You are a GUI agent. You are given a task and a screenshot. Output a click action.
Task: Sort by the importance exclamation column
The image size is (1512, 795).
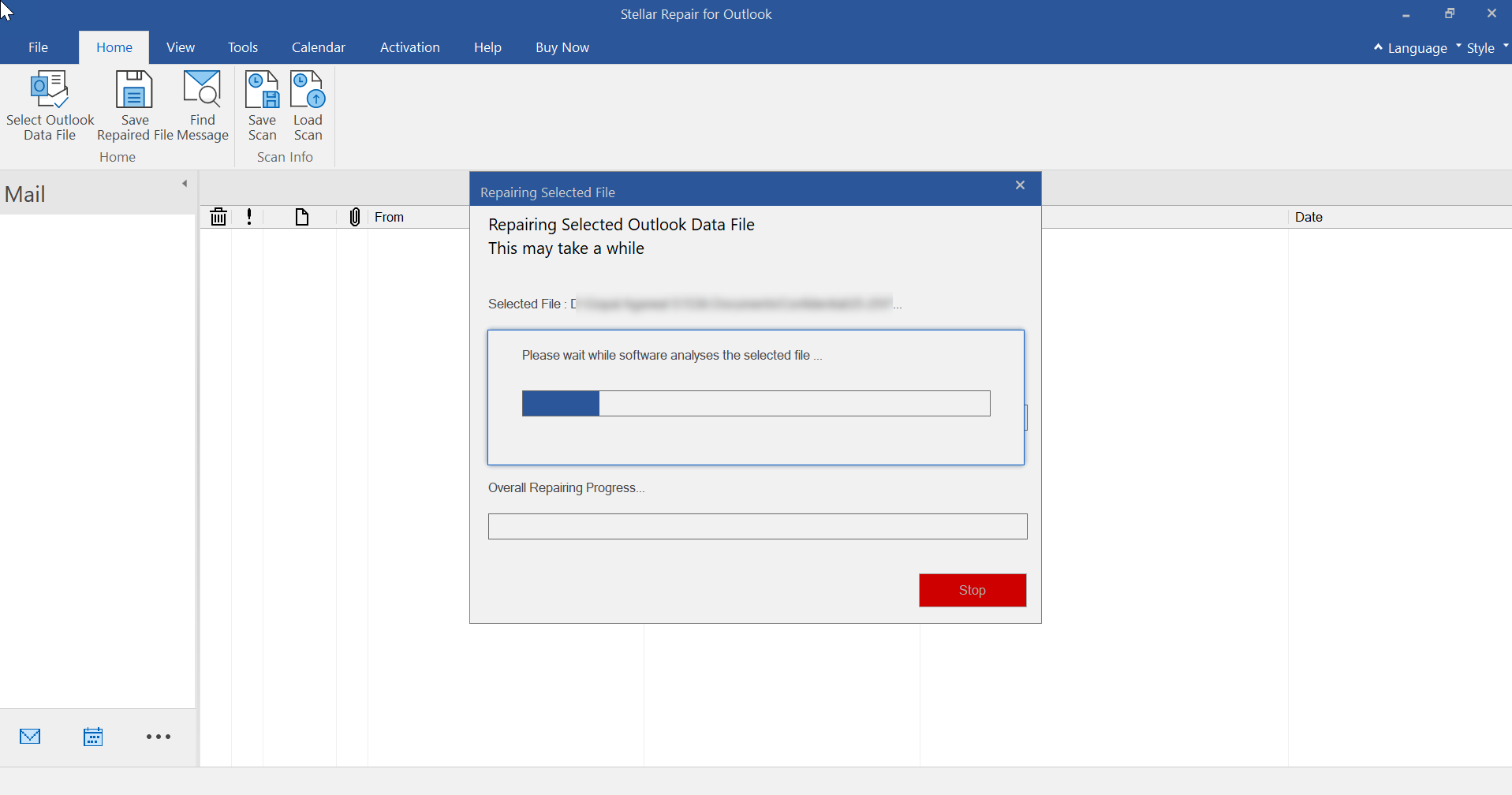coord(249,217)
